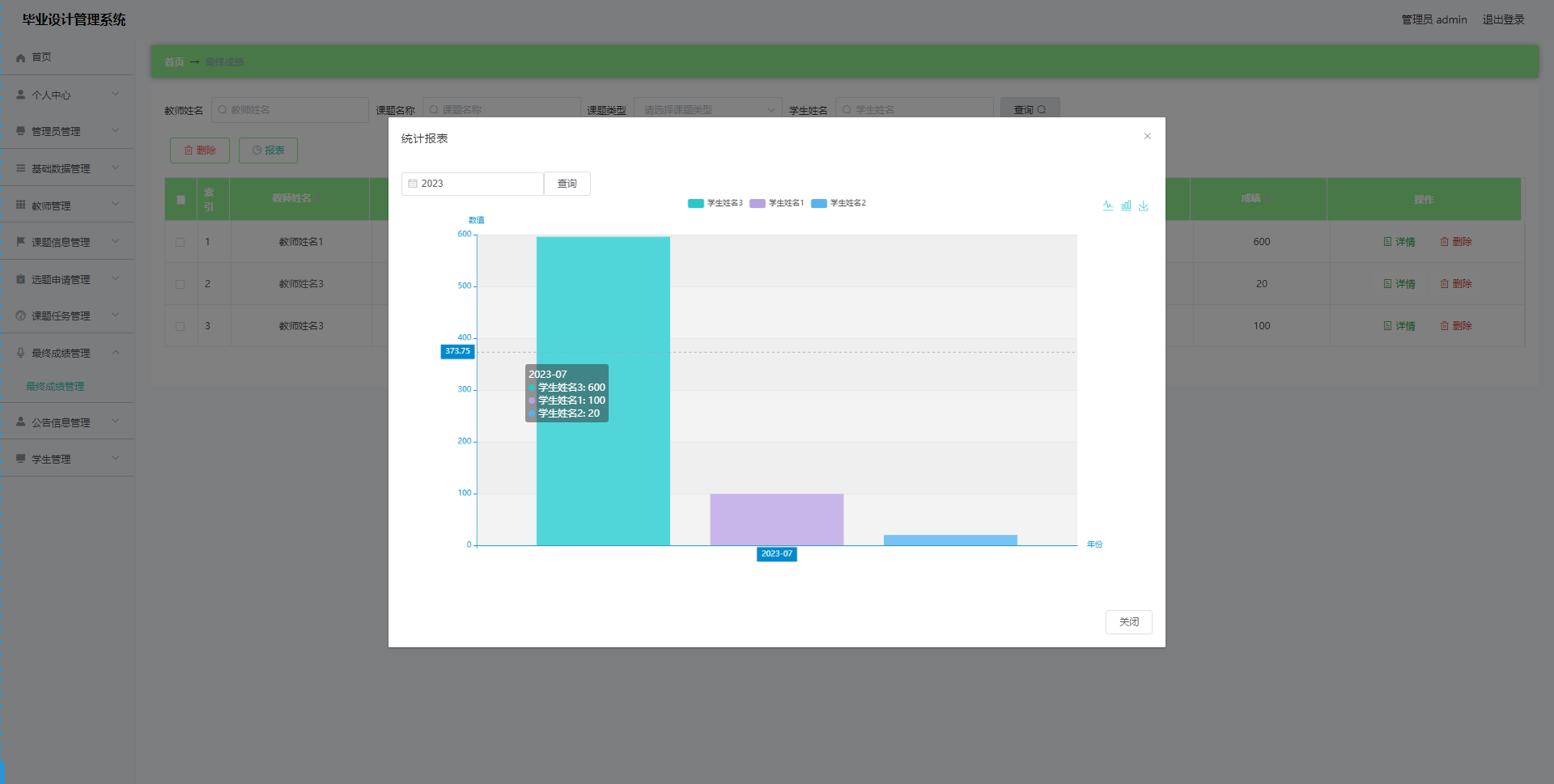The height and width of the screenshot is (784, 1554).
Task: Click the 学生姓名 search input
Action: point(915,110)
